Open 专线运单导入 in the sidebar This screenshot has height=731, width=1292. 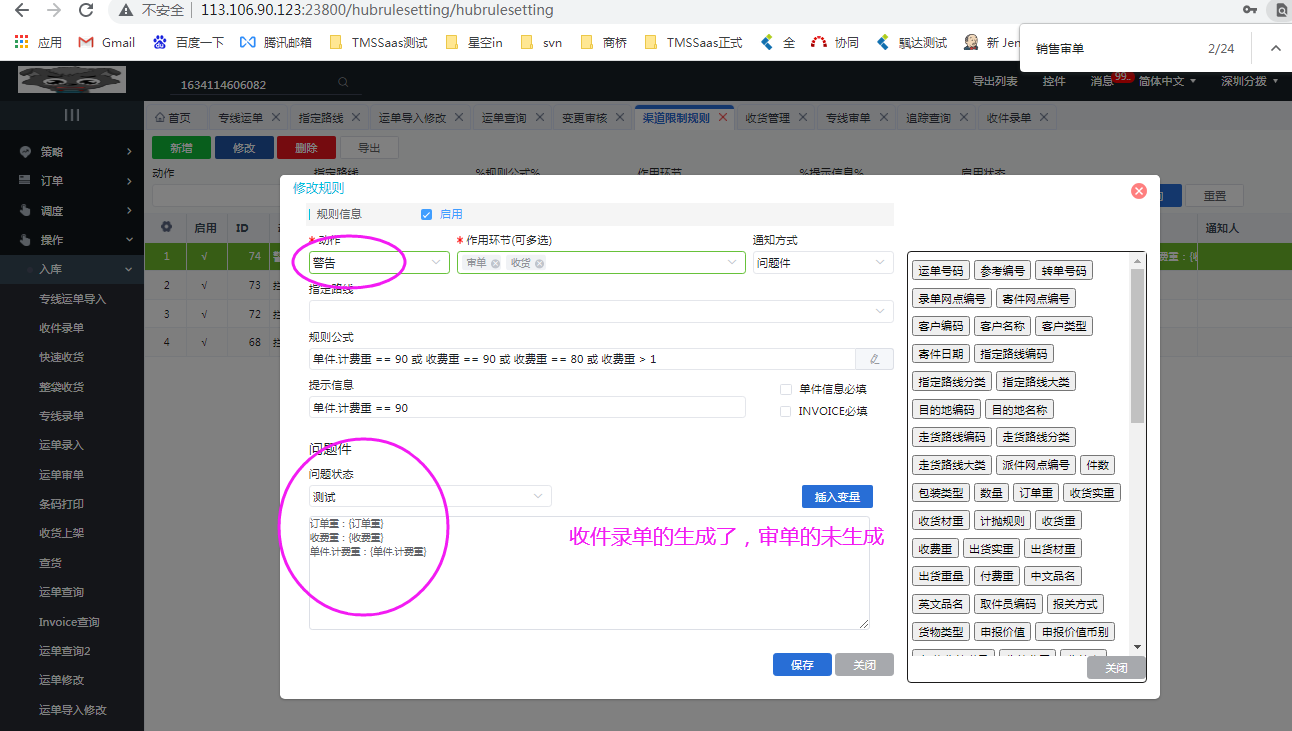pyautogui.click(x=72, y=299)
